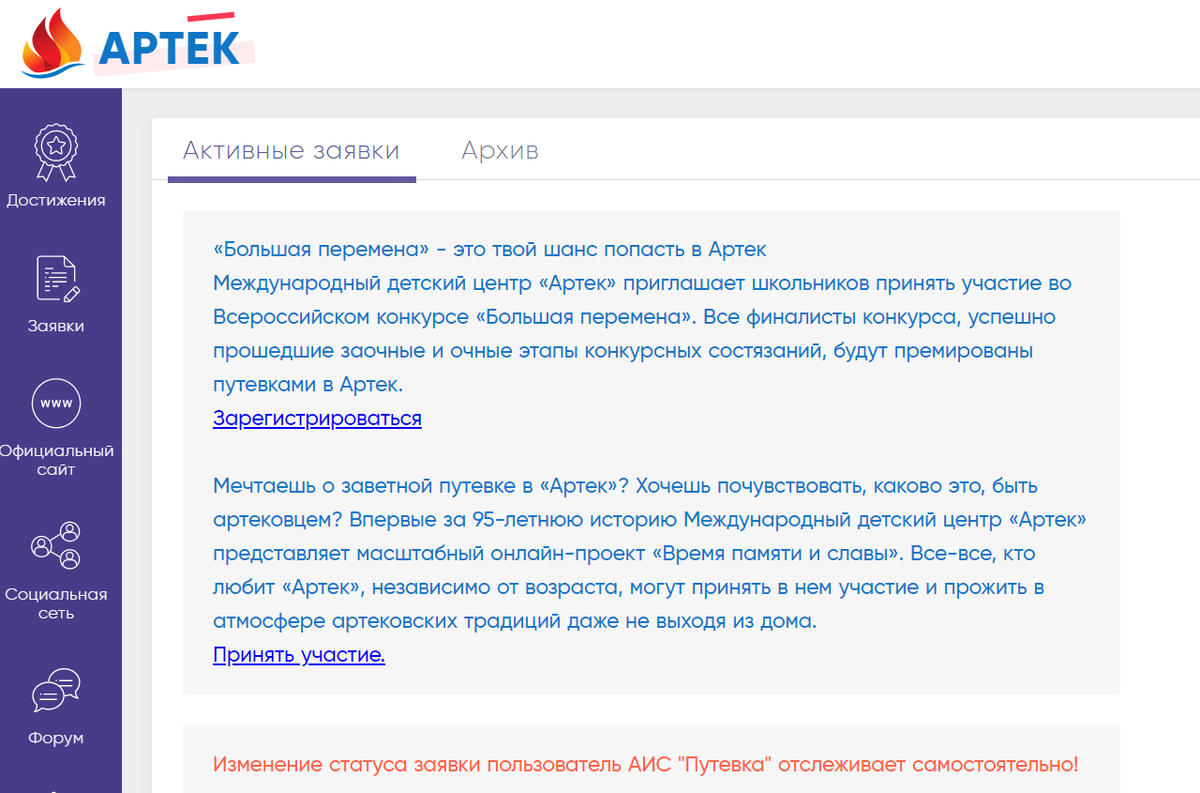Click the www globe icon for official site

pos(56,404)
